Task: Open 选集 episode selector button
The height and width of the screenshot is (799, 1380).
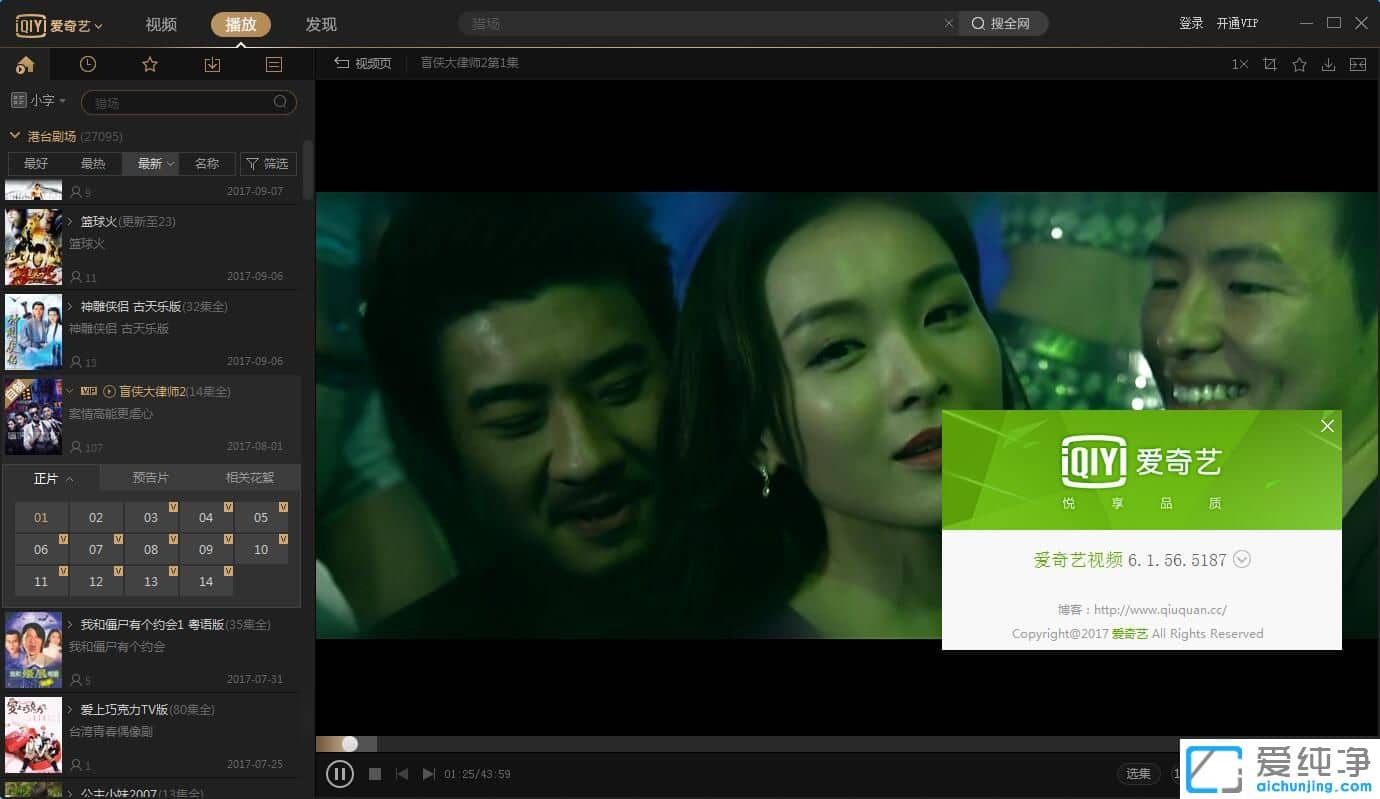Action: pyautogui.click(x=1138, y=773)
